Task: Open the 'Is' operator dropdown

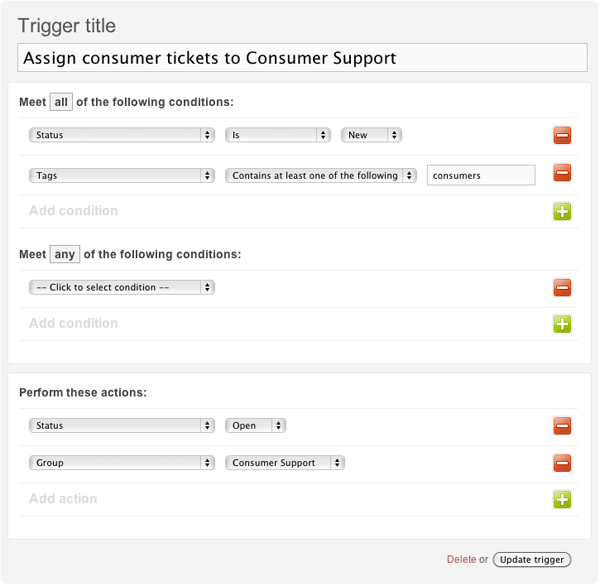Action: click(278, 135)
